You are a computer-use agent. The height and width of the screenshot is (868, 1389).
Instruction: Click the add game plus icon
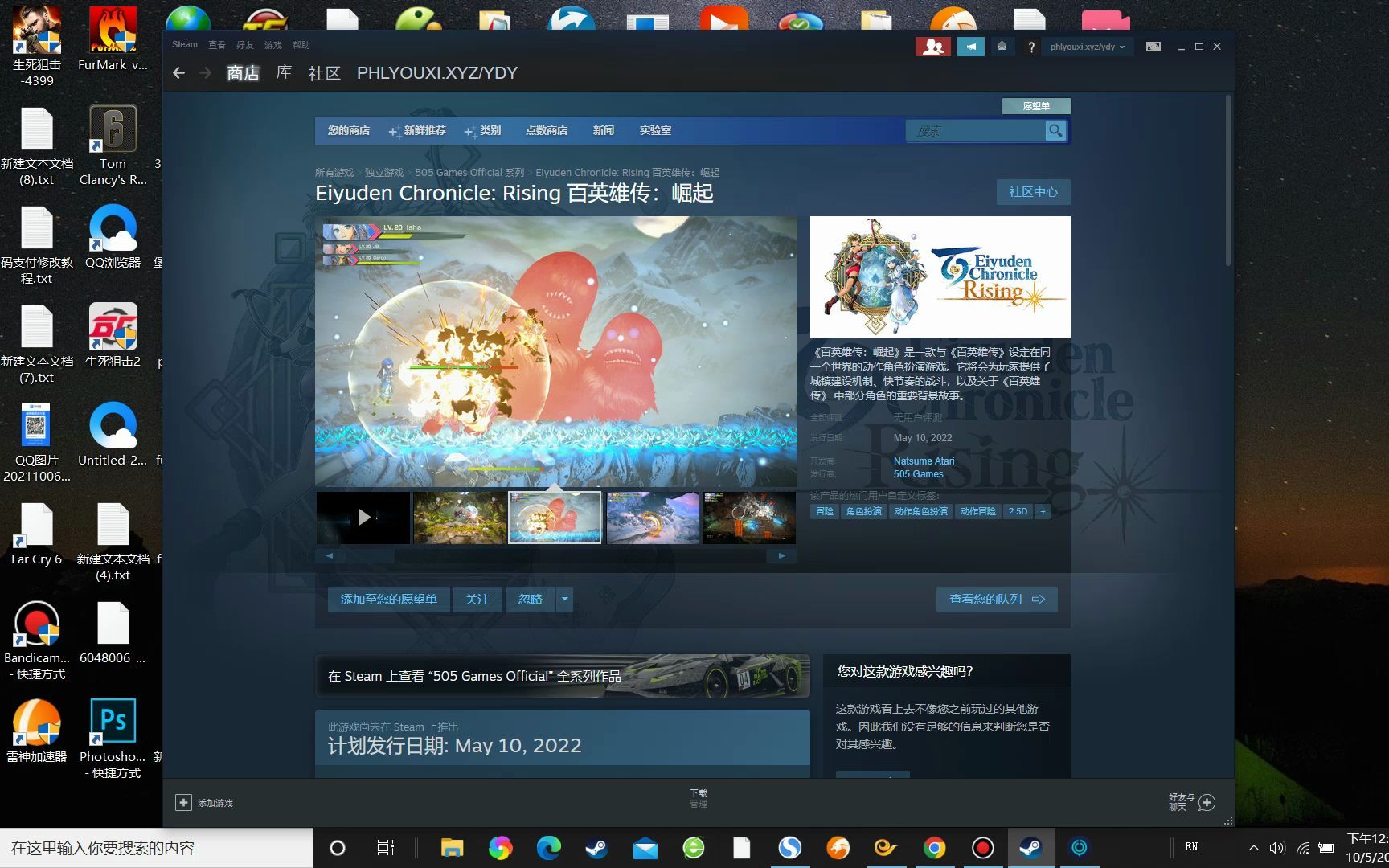pos(183,802)
